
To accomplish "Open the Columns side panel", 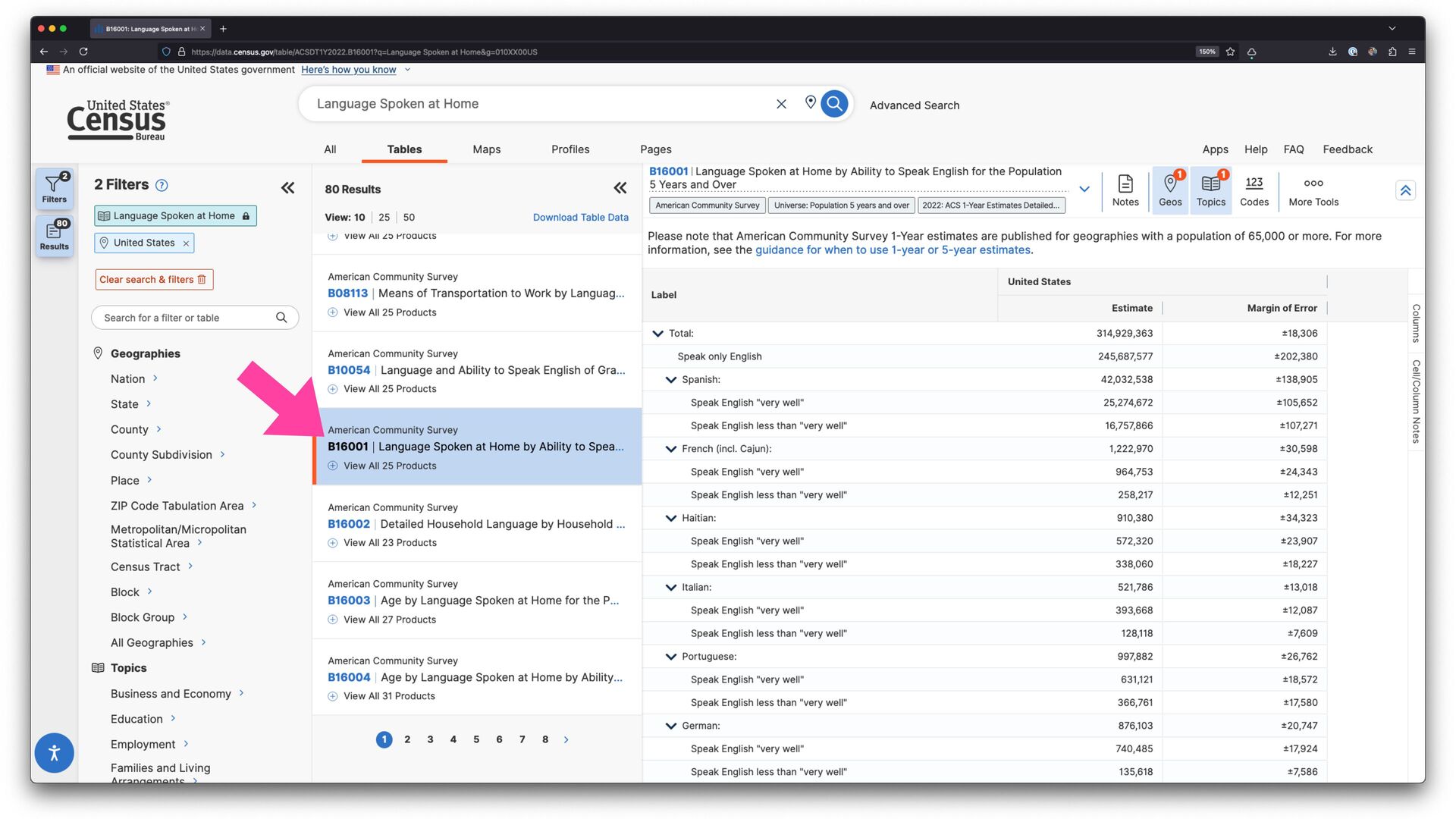I will point(1416,323).
